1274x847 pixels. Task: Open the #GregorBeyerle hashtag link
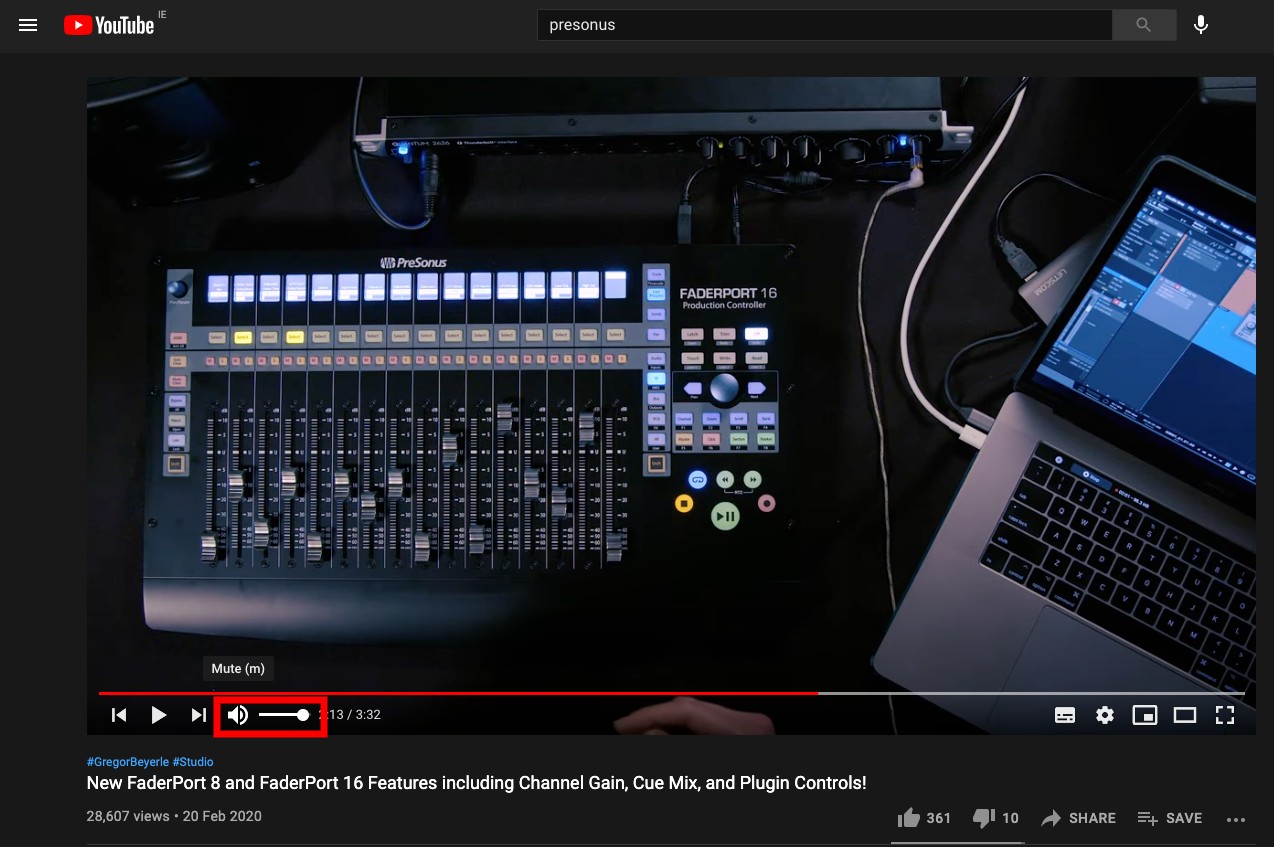coord(128,761)
